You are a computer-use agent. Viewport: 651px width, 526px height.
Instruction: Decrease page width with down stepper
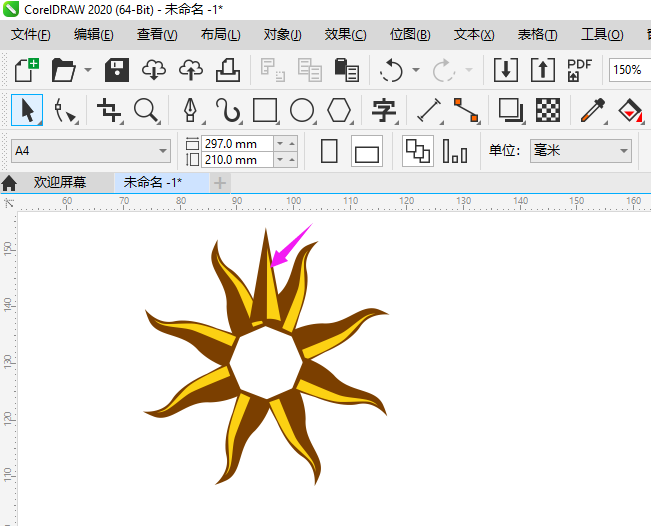pyautogui.click(x=280, y=144)
